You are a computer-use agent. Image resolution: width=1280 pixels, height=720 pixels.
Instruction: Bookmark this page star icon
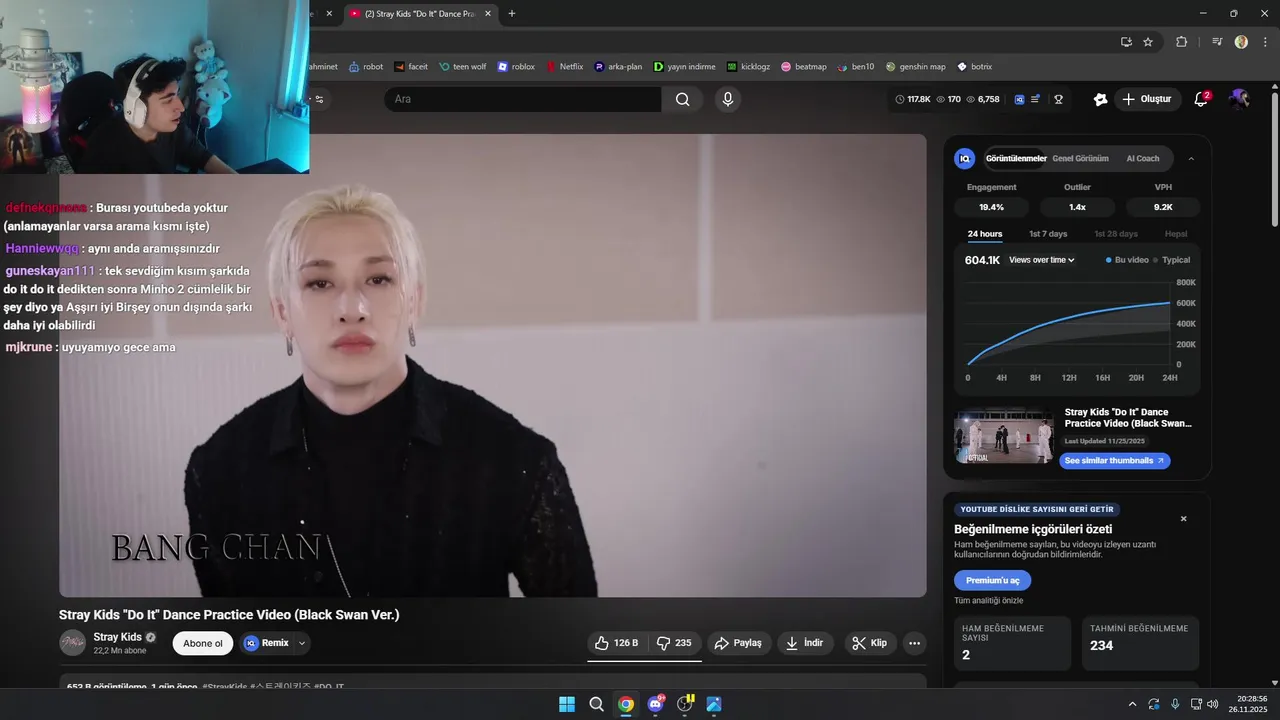pos(1148,41)
